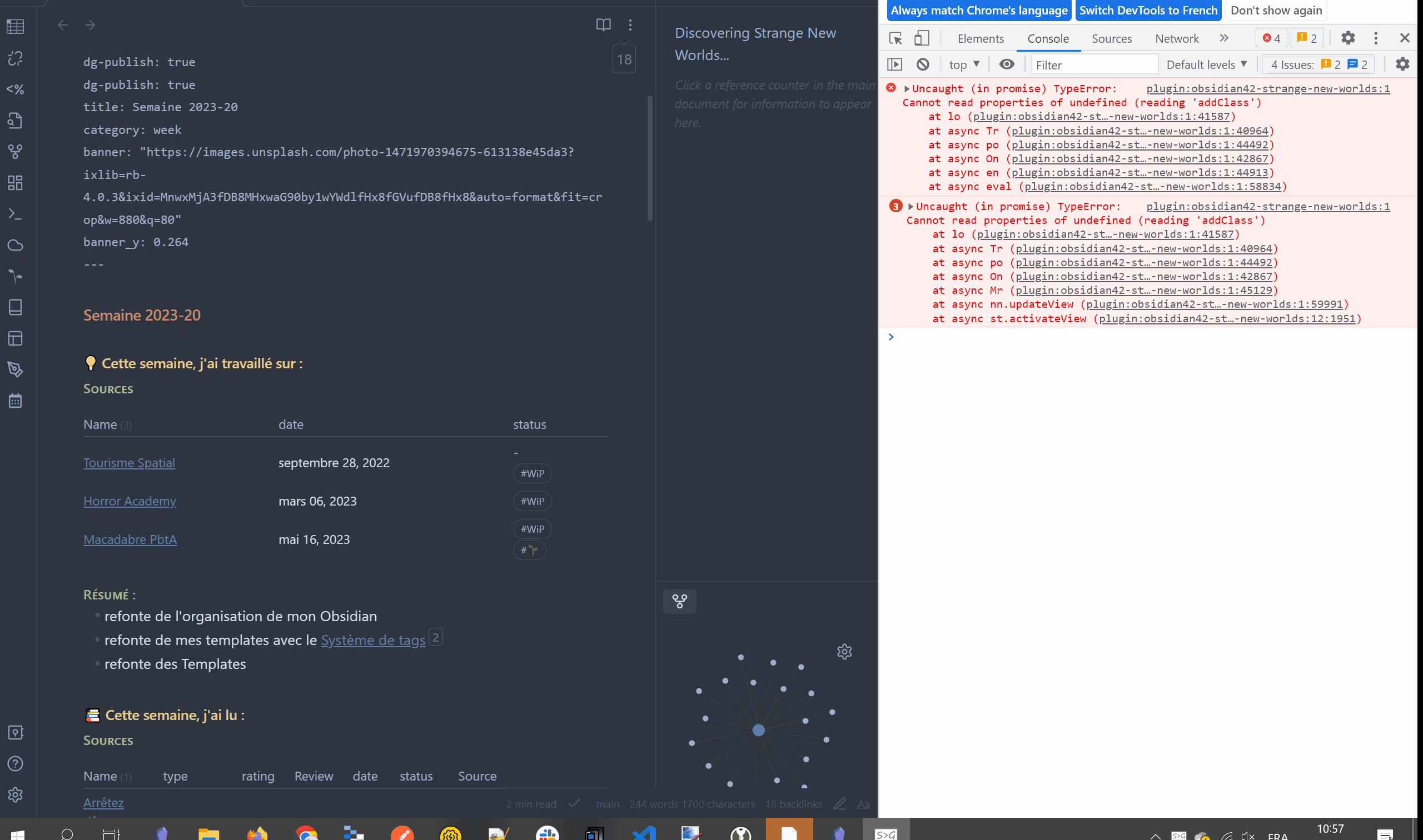Open the top frame context dropdown
Screen dimensions: 1423x840
click(x=963, y=64)
